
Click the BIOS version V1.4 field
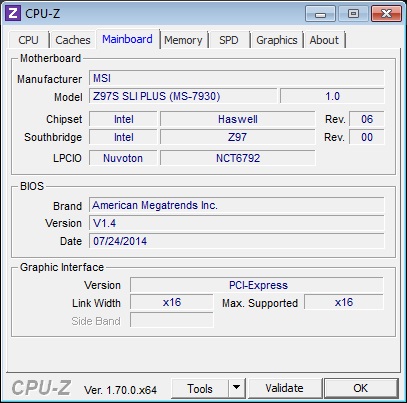[x=237, y=223]
